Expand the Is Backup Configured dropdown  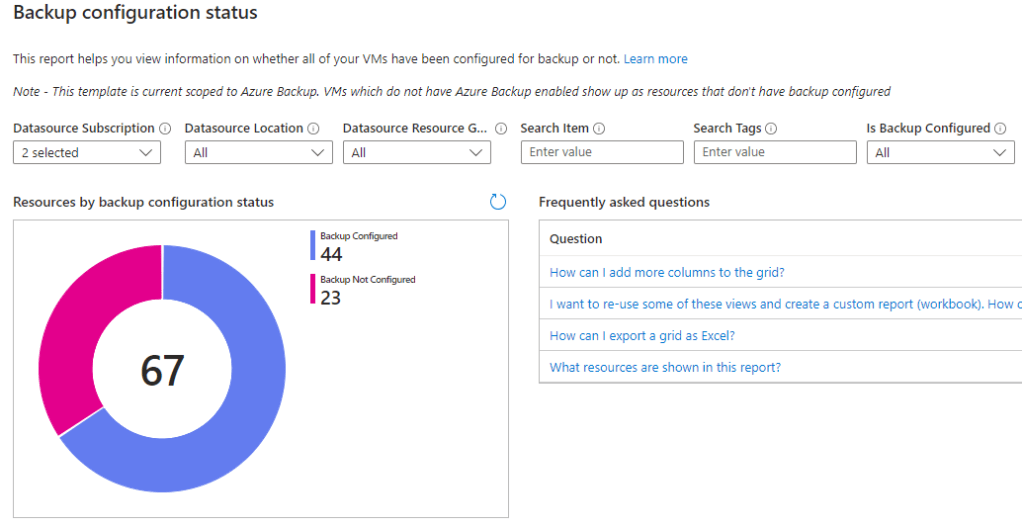tap(940, 153)
